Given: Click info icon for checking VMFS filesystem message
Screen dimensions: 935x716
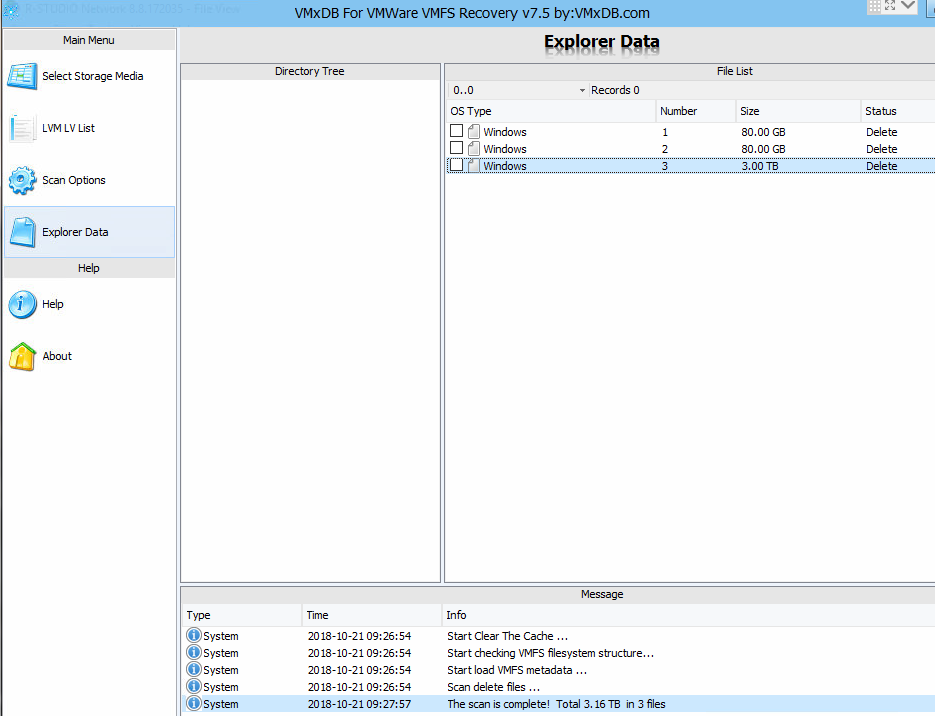Looking at the screenshot, I should [193, 652].
